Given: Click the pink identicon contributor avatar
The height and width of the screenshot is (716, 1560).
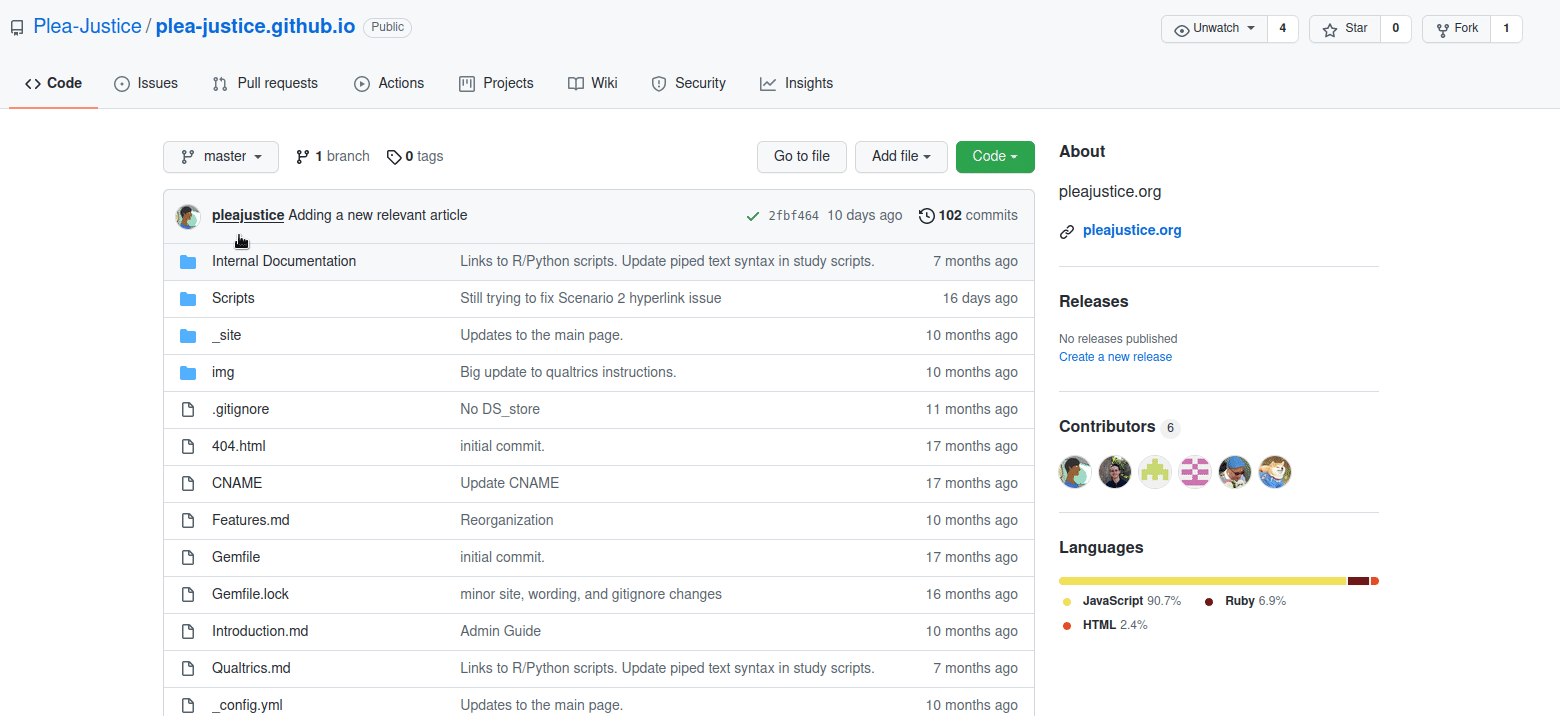Looking at the screenshot, I should (x=1195, y=472).
